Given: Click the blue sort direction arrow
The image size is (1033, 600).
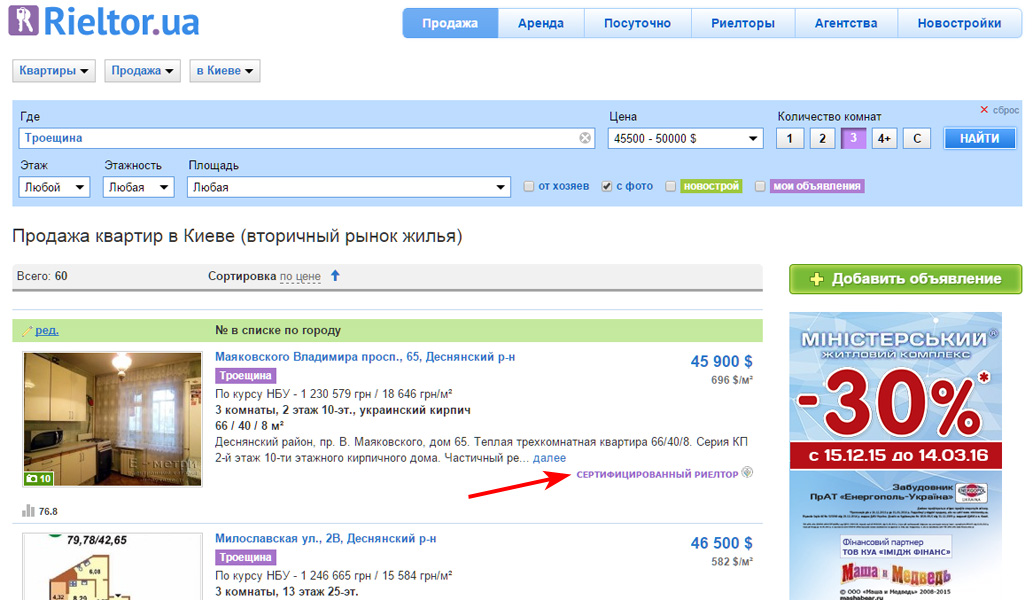Looking at the screenshot, I should click(336, 276).
